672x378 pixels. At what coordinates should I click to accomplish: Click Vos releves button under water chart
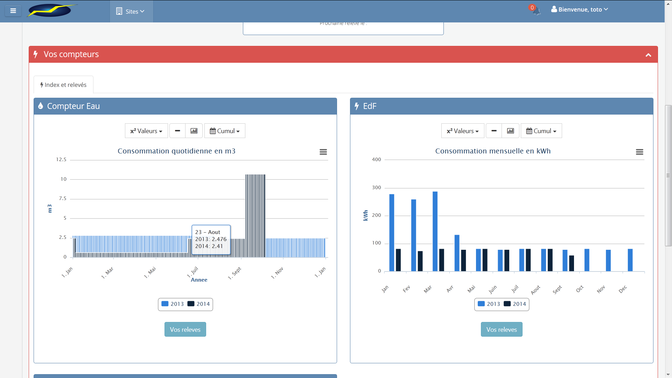[x=185, y=330]
